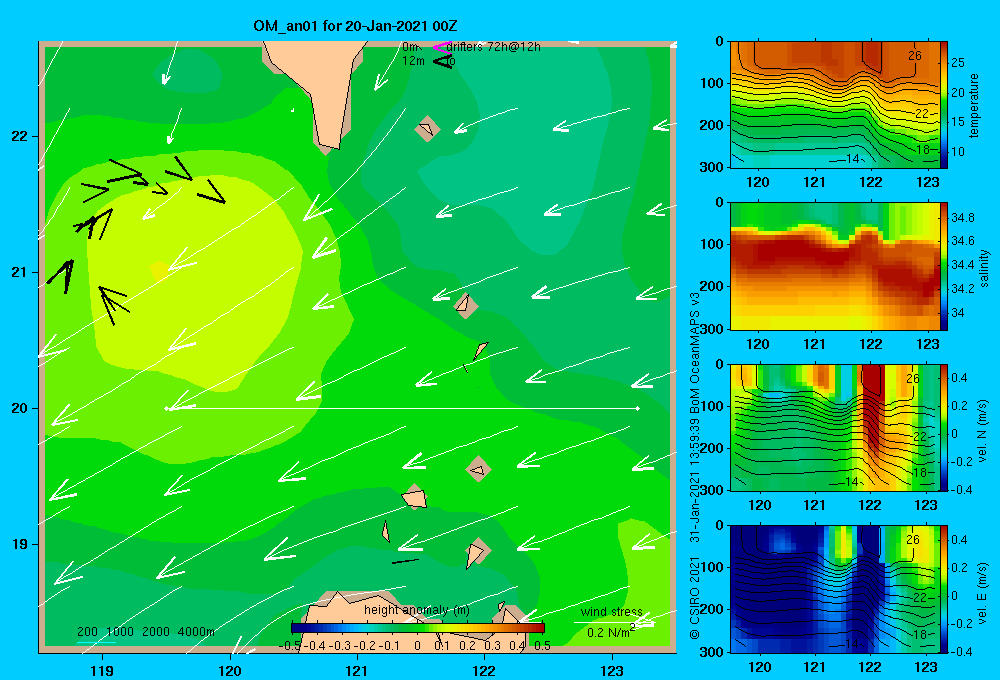Open the temperature depth section panel

[835, 105]
